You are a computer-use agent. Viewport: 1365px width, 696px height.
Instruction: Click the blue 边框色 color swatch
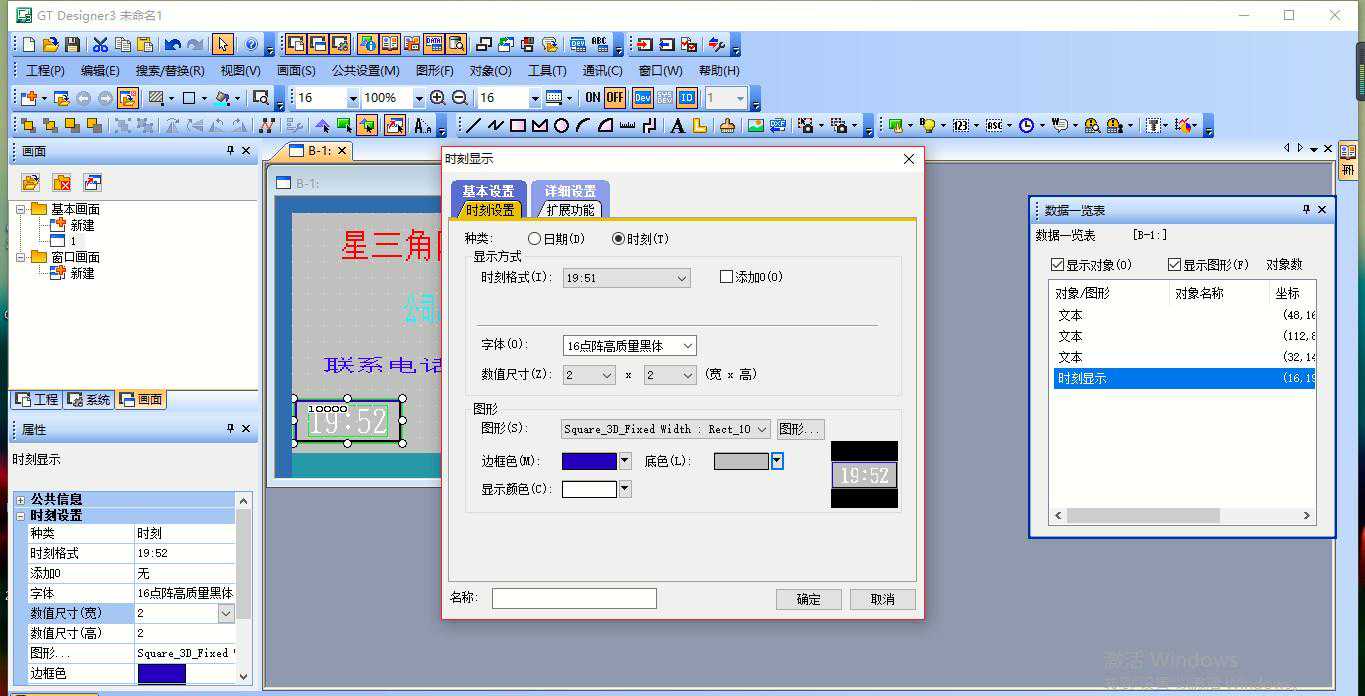pos(589,461)
